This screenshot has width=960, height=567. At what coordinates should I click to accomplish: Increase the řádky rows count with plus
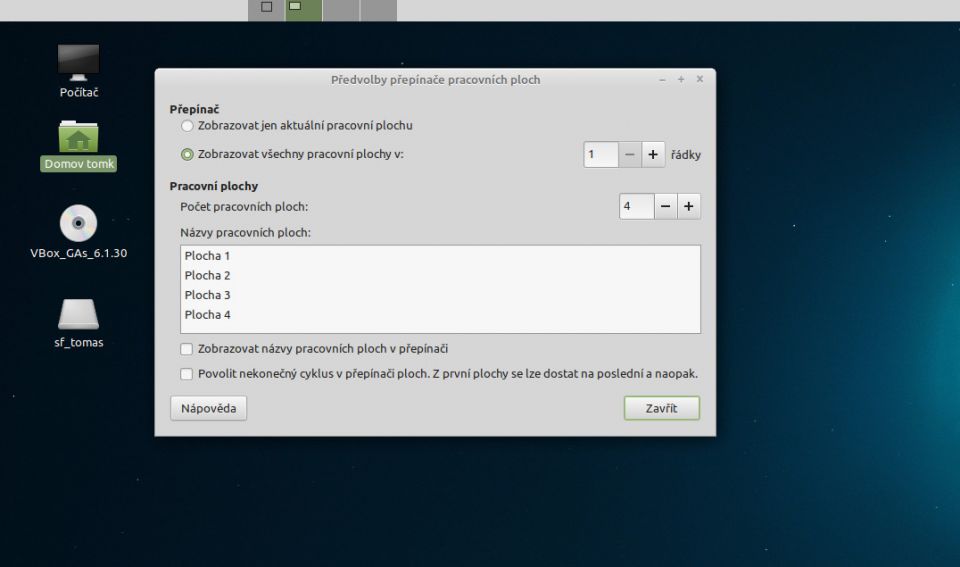(653, 155)
